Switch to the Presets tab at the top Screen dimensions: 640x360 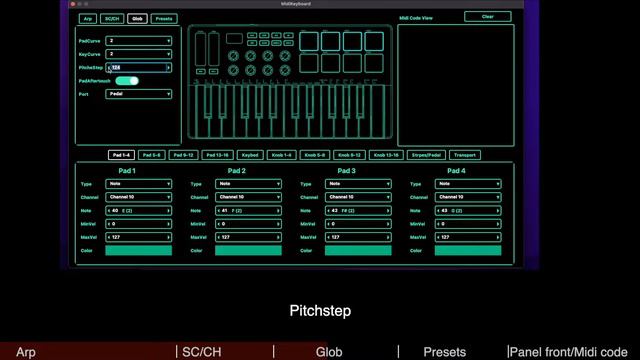164,19
